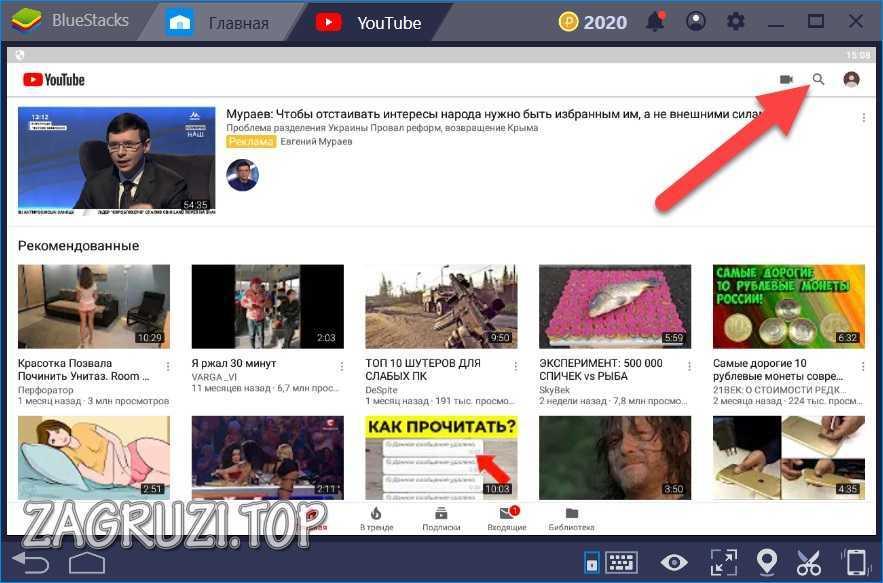The width and height of the screenshot is (883, 583).
Task: Open the location pin icon
Action: [767, 562]
